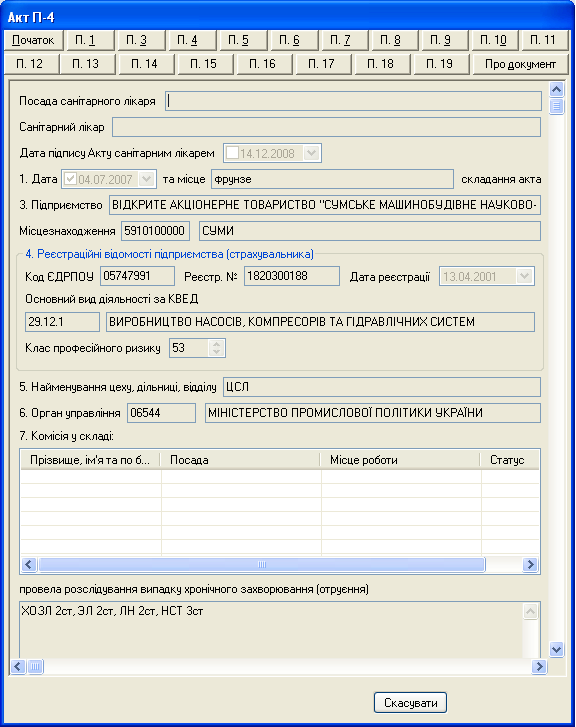The image size is (576, 727).
Task: Click КВЕД code field 29.12.1
Action: (x=62, y=322)
